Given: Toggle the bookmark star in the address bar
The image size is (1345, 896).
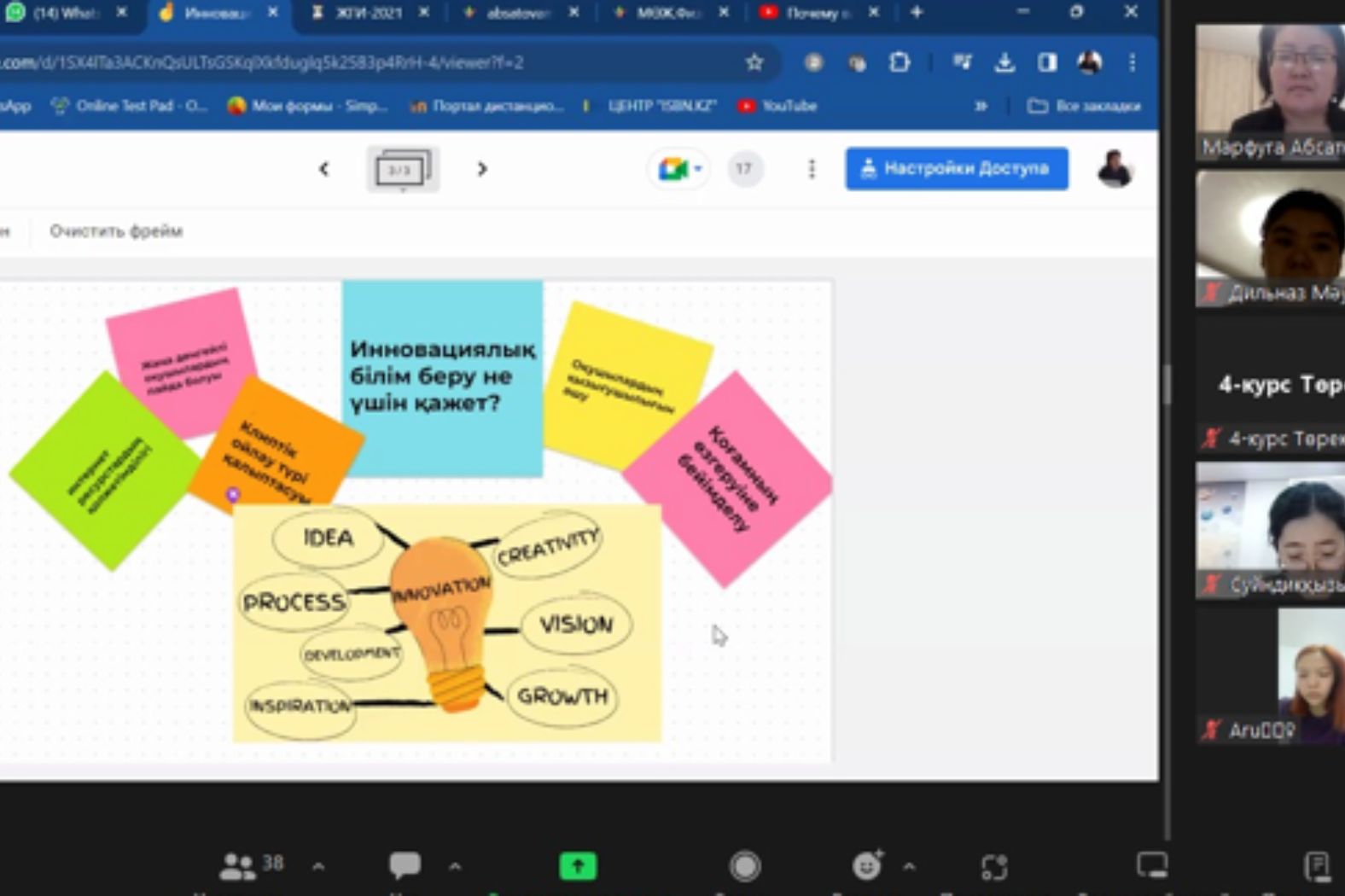Looking at the screenshot, I should click(x=754, y=62).
